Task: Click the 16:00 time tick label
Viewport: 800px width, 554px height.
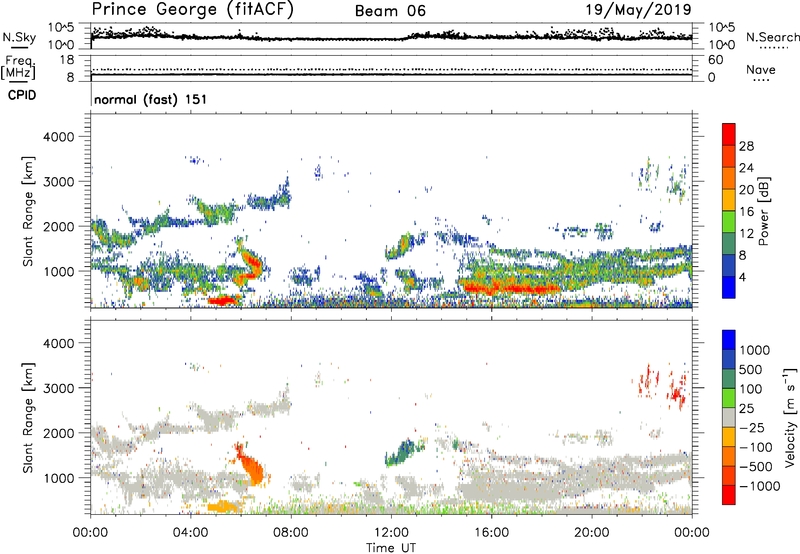Action: 491,533
